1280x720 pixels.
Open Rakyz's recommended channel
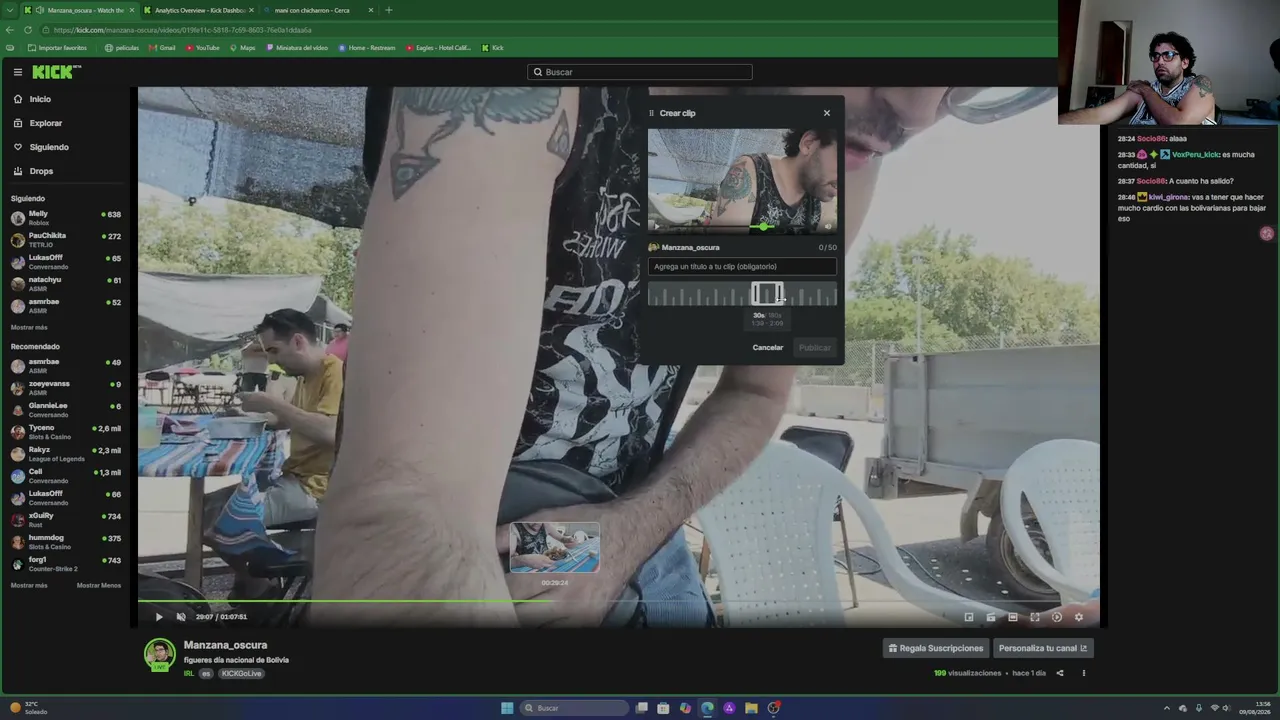pos(65,454)
